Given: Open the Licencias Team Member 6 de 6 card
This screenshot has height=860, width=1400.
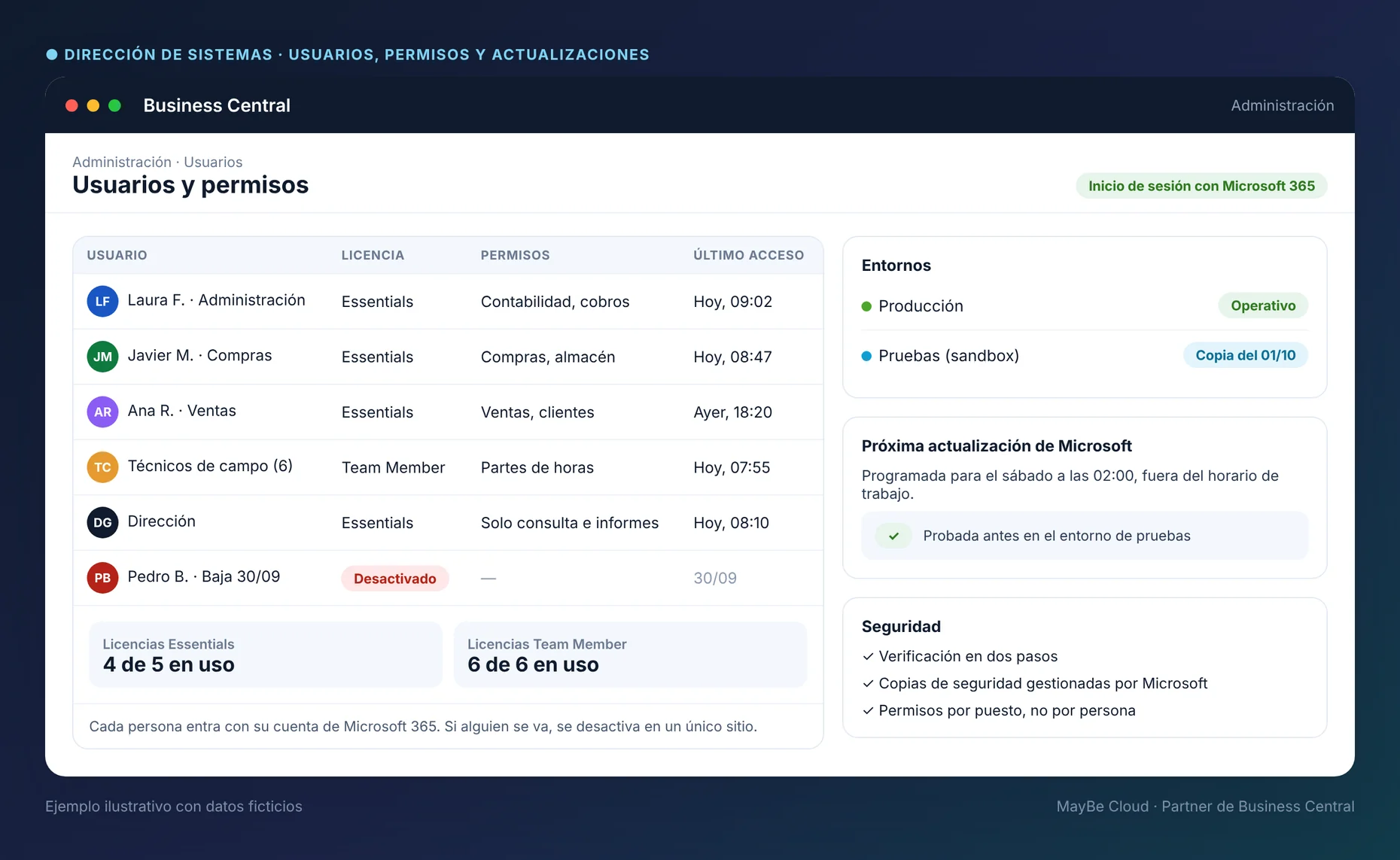Looking at the screenshot, I should click(x=630, y=655).
